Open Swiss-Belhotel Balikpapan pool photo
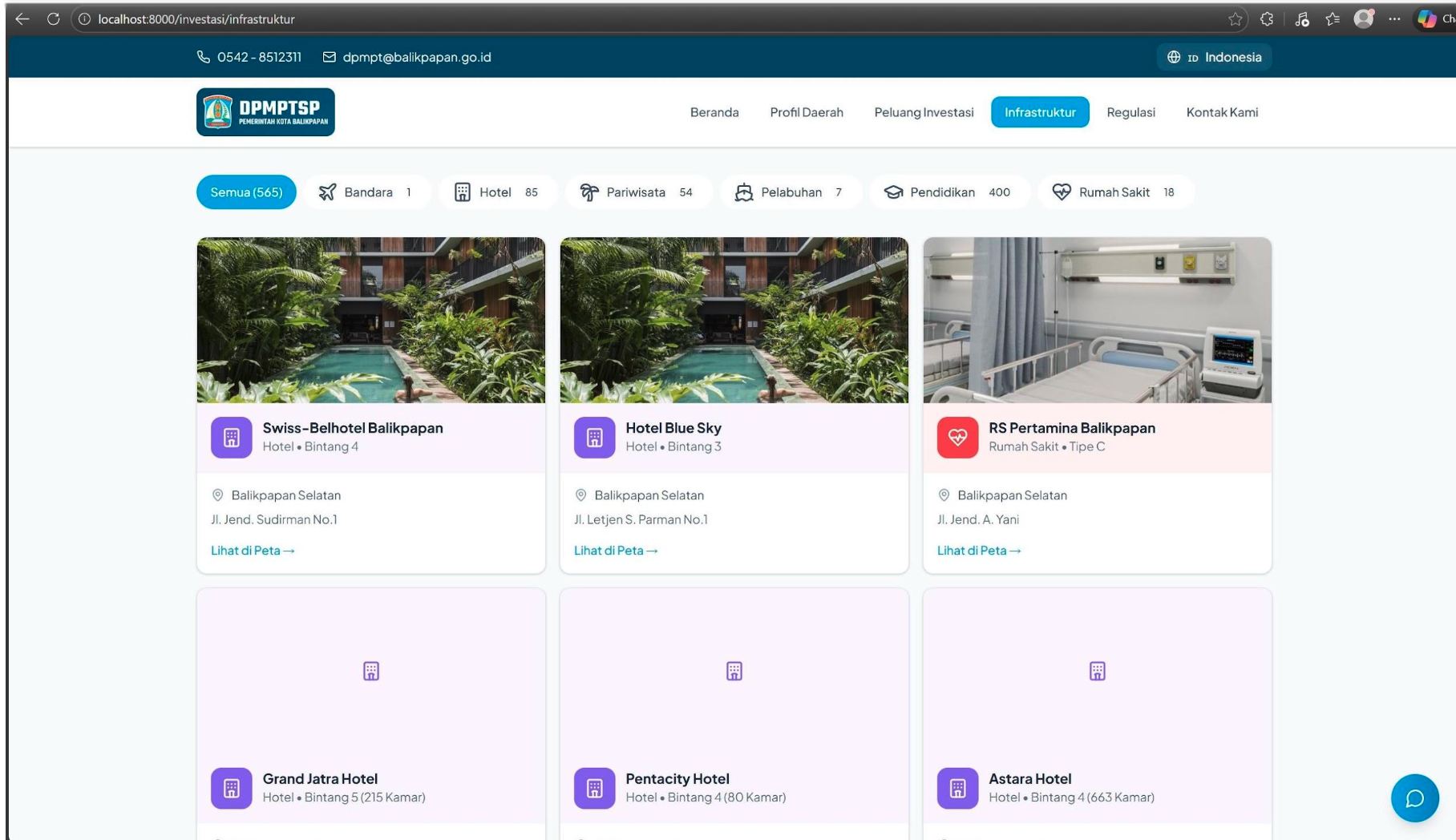 click(371, 320)
